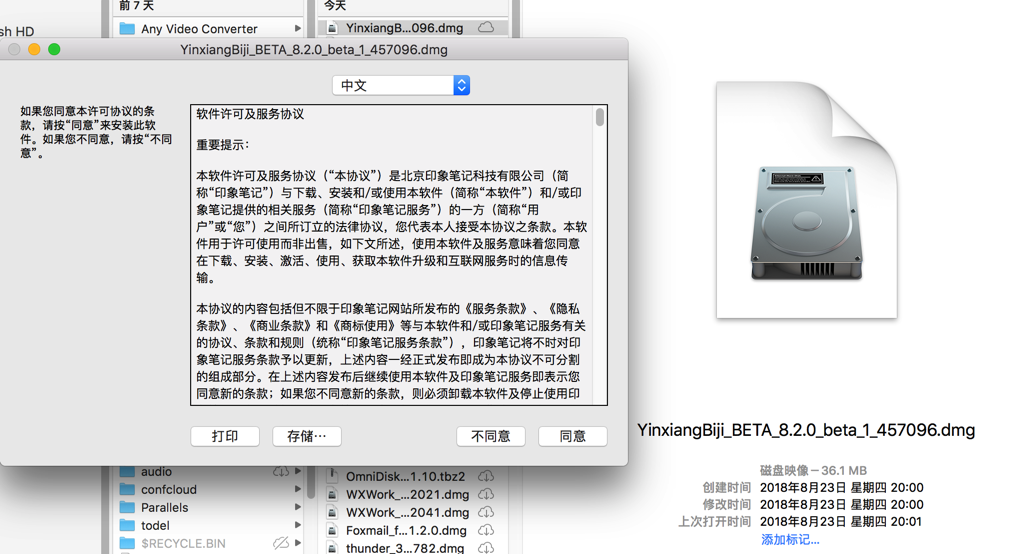This screenshot has height=554, width=1010.
Task: Select the confcloud folder icon
Action: point(127,489)
